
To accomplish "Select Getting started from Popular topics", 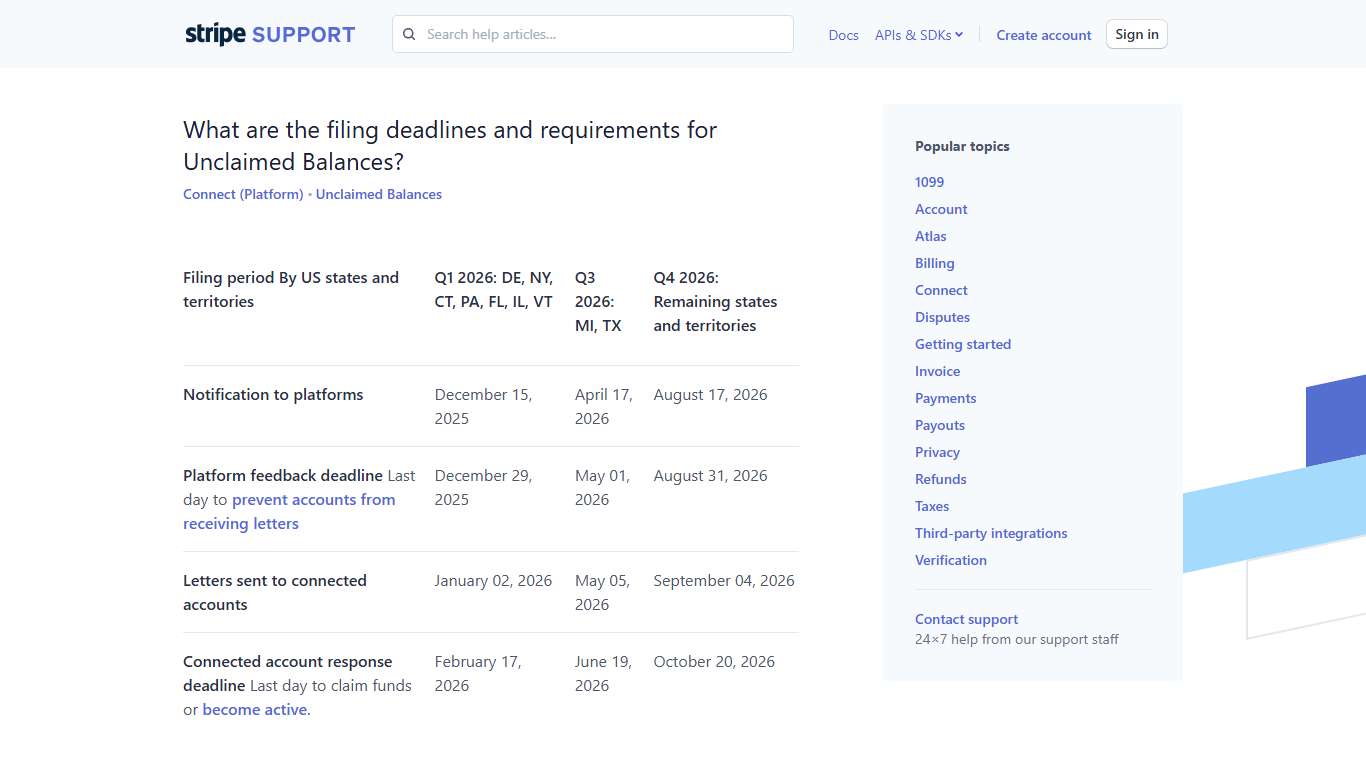I will click(963, 344).
